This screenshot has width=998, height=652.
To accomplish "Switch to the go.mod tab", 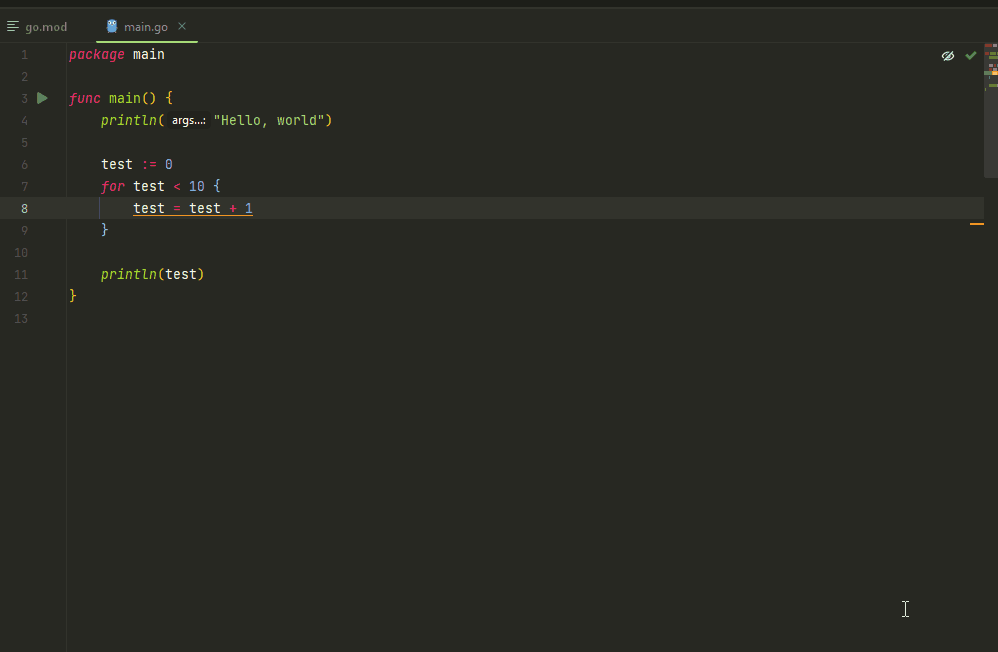I will point(37,27).
